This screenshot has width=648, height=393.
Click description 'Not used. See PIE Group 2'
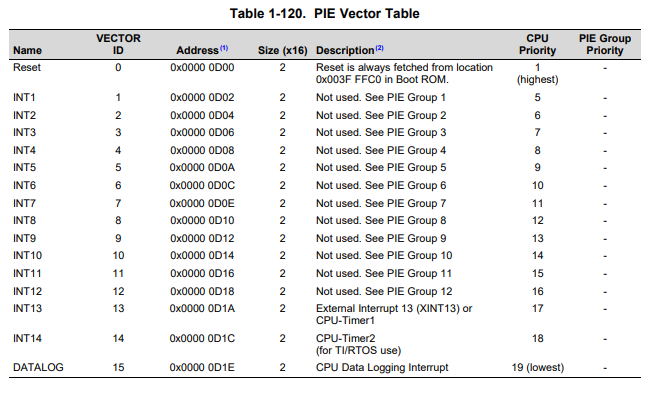[381, 115]
